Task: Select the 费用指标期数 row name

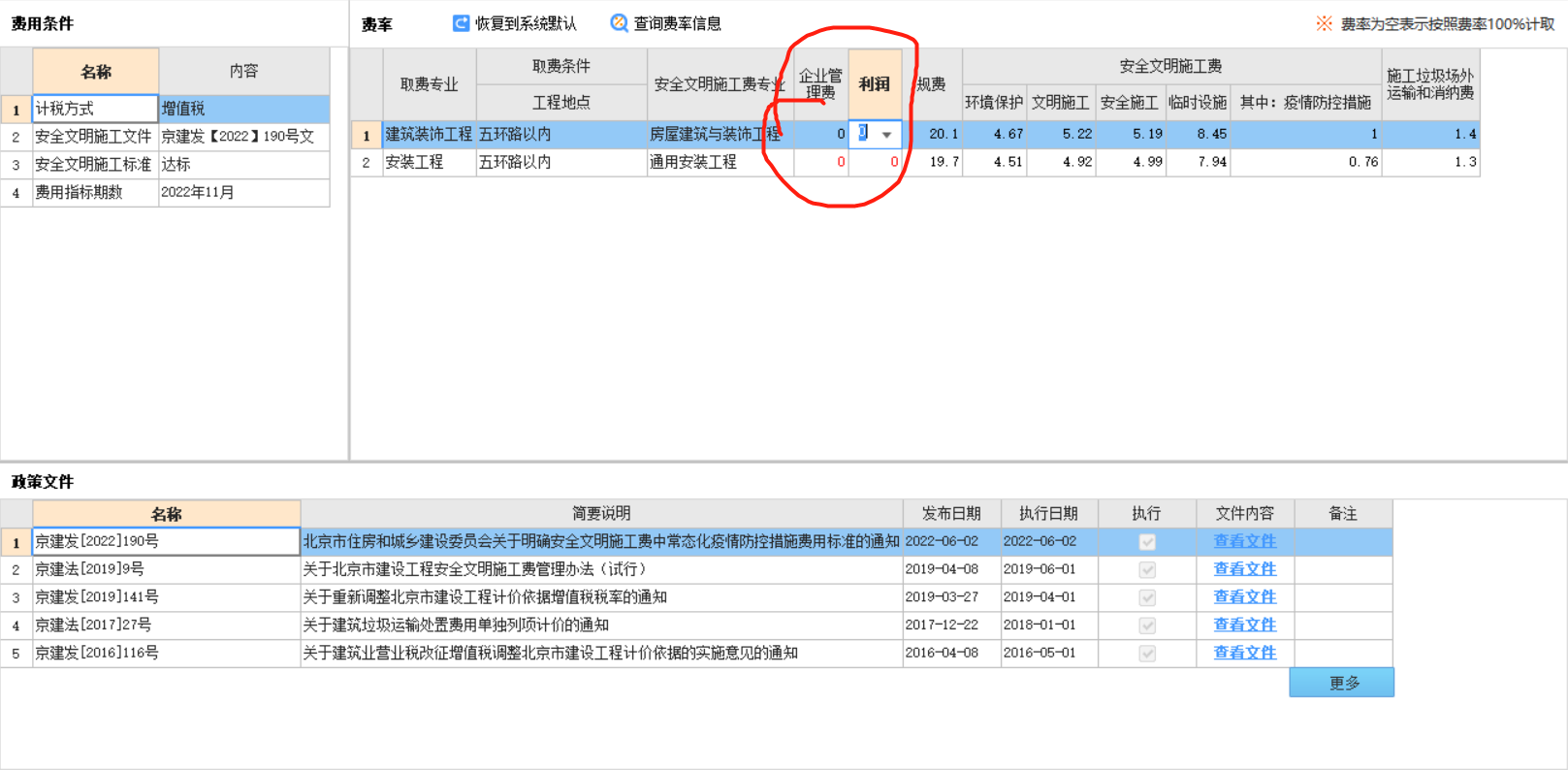Action: point(95,193)
